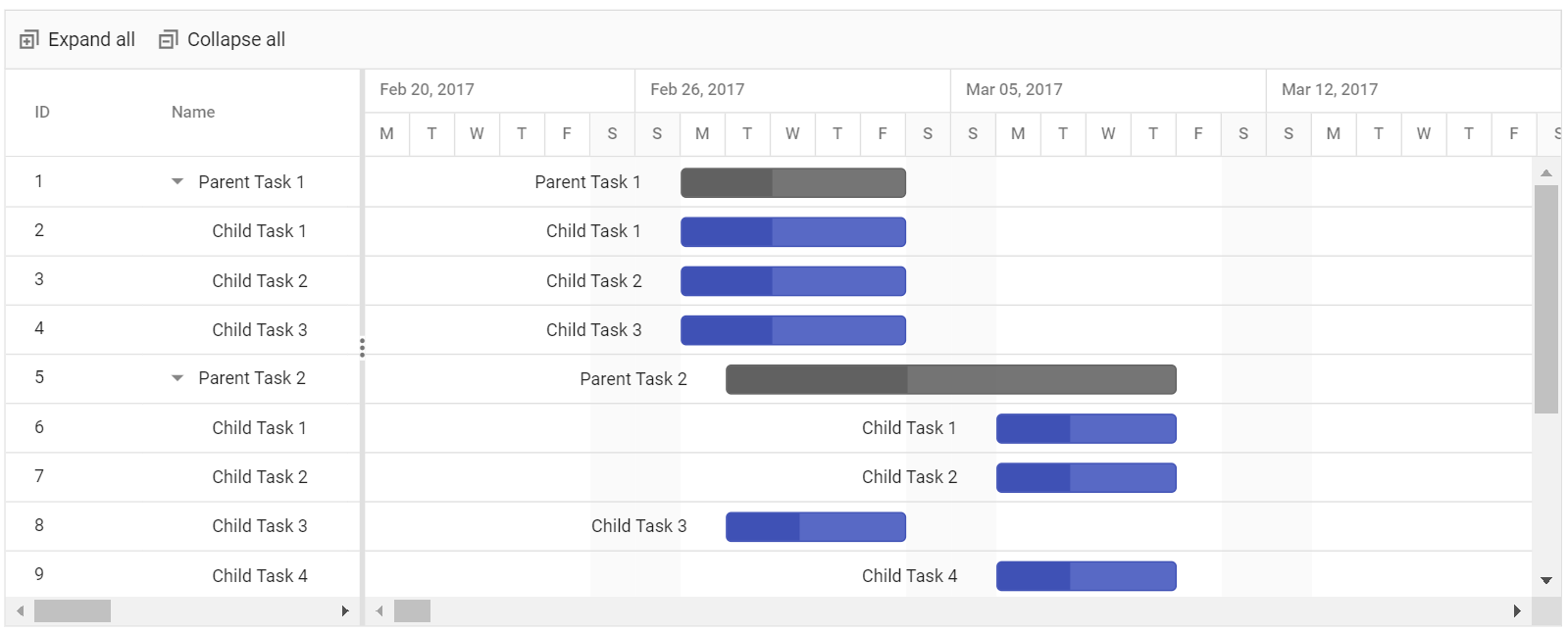The width and height of the screenshot is (1568, 633).
Task: Click vertical scrollbar down arrow
Action: (x=1546, y=581)
